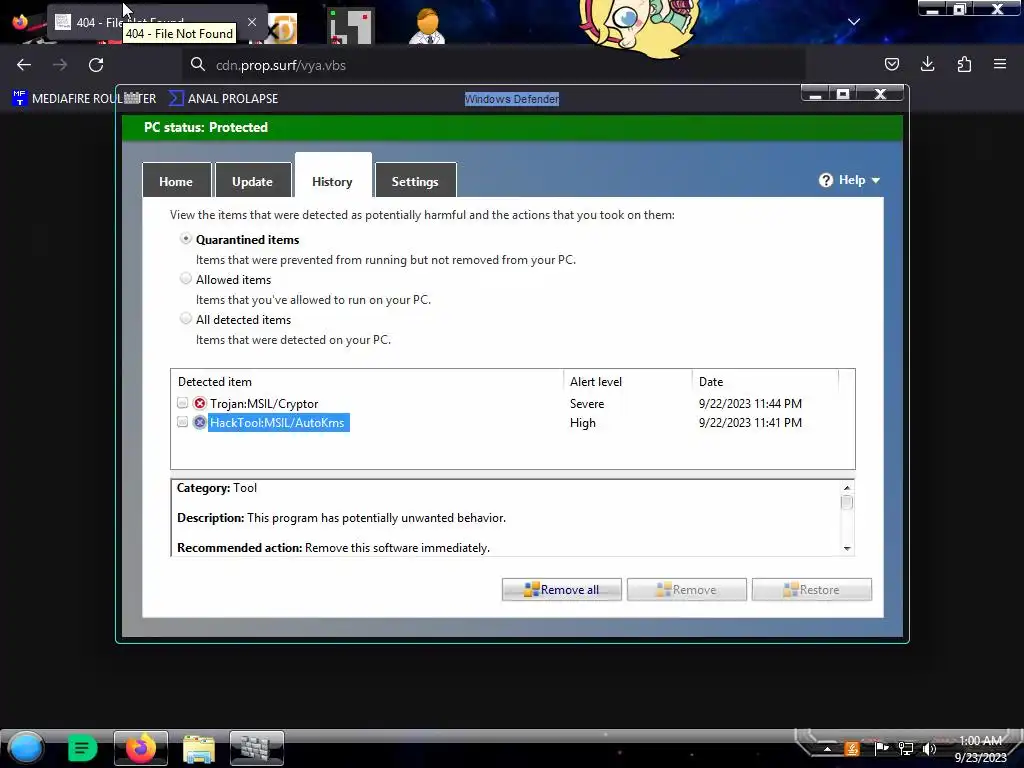Screen dimensions: 1024x768
Task: Open File Explorer from the taskbar
Action: tap(199, 748)
